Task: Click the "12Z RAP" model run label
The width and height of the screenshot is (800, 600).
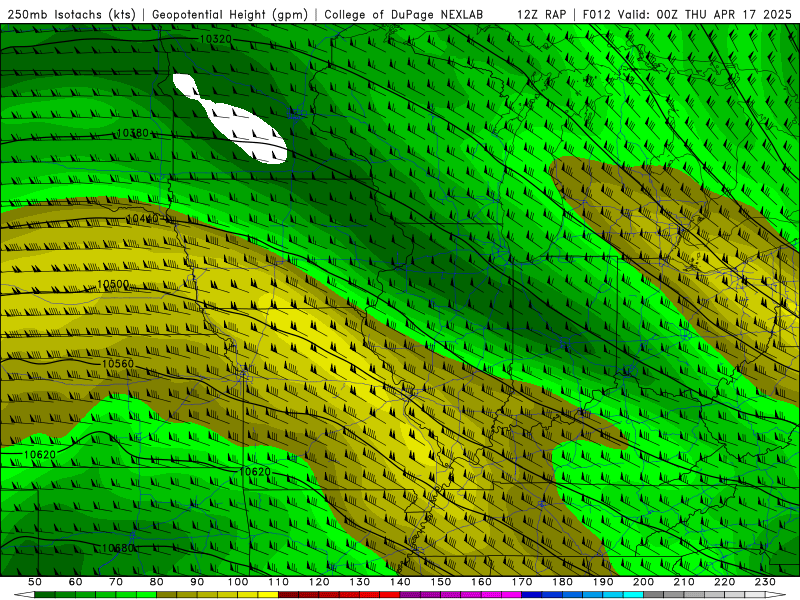Action: (x=541, y=14)
